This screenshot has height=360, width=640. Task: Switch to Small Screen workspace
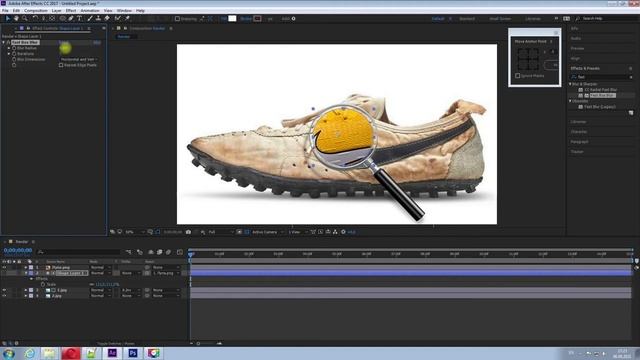pyautogui.click(x=500, y=18)
